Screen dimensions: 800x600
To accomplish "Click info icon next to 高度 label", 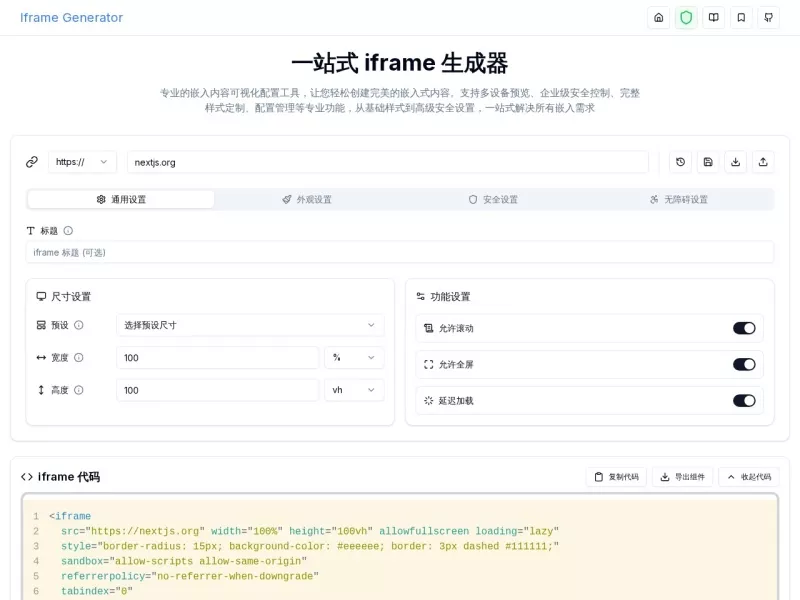I will point(79,390).
